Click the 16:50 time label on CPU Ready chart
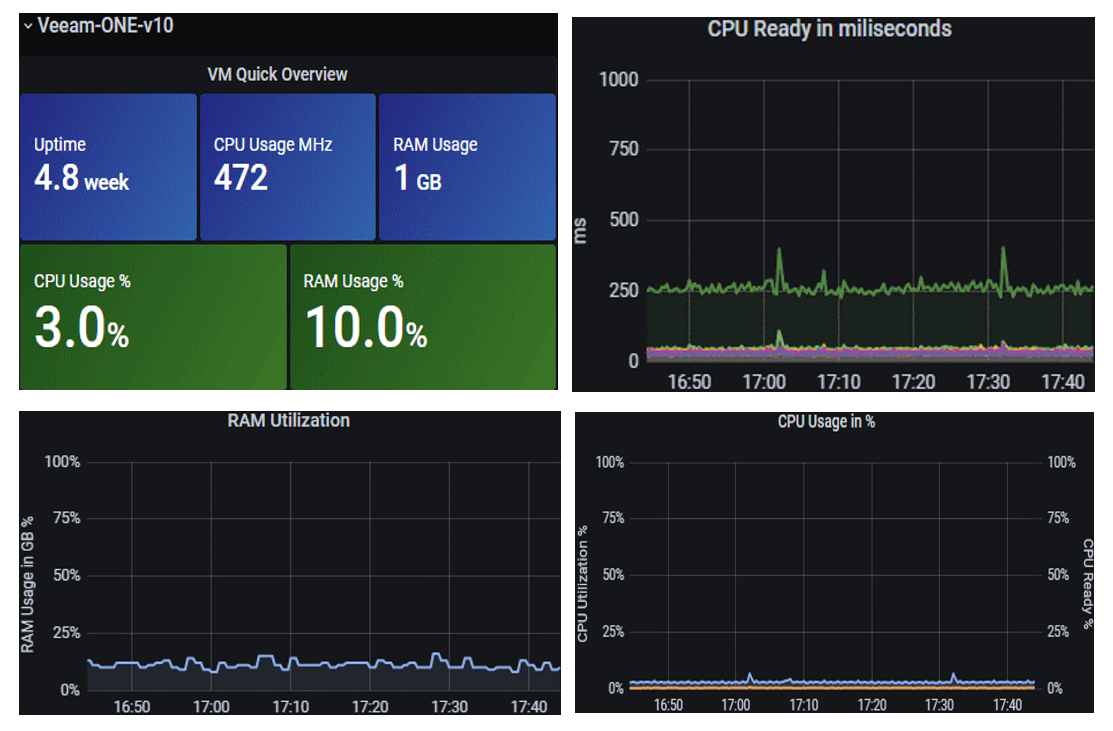This screenshot has height=731, width=1113. tap(689, 382)
